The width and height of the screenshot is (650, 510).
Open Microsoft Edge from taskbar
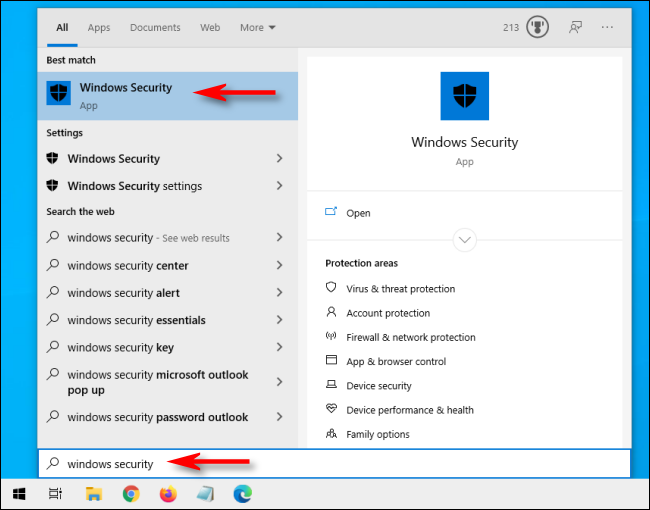[241, 493]
